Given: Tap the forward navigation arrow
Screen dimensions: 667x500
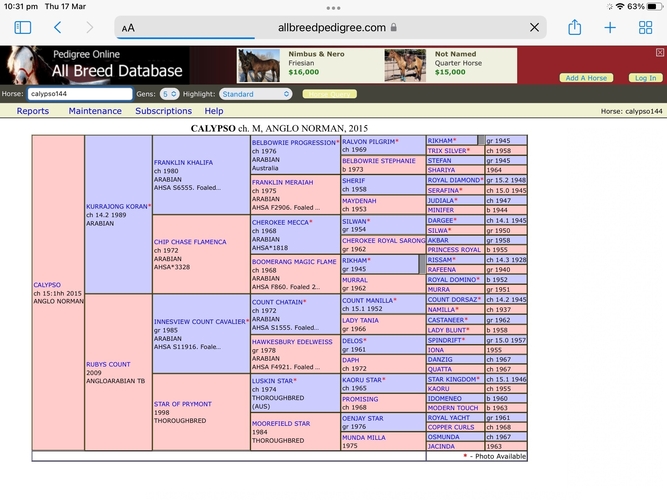Looking at the screenshot, I should tap(89, 28).
